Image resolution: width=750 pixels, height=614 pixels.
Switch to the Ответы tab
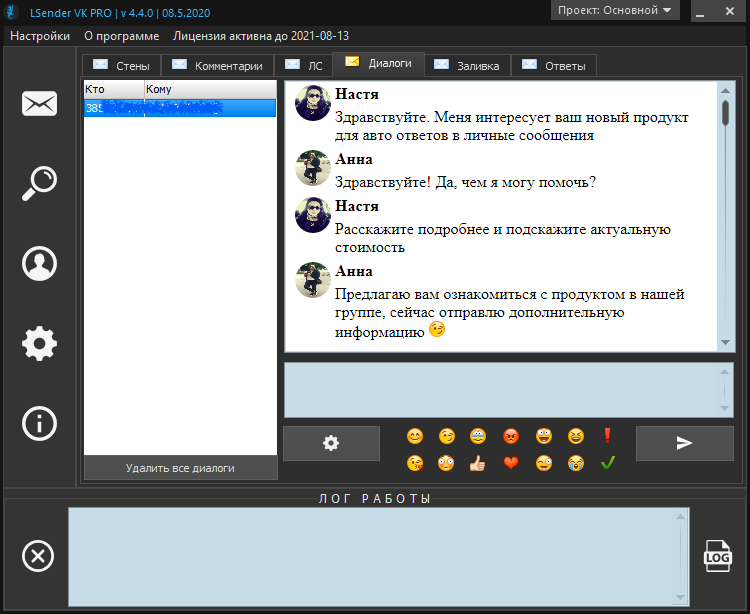[554, 66]
